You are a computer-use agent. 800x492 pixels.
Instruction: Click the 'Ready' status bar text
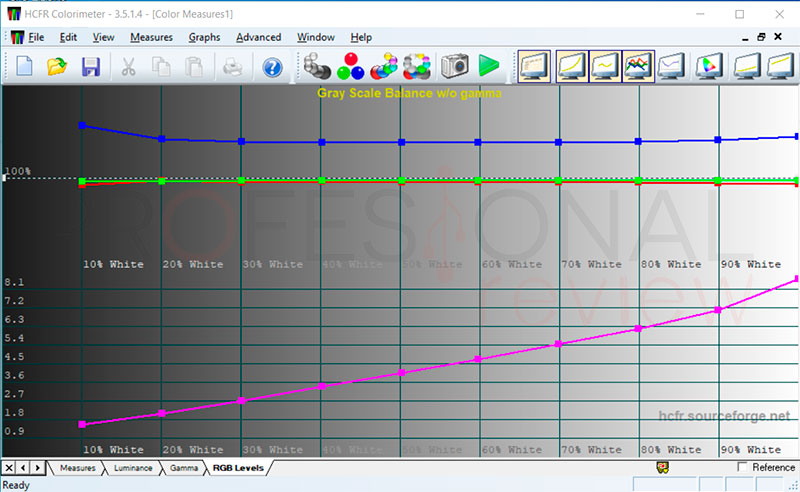16,485
